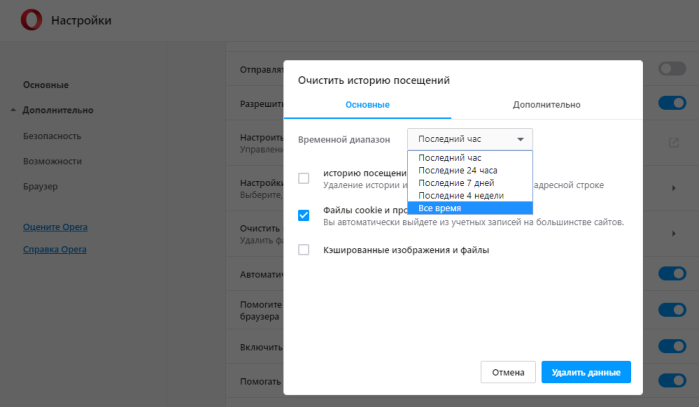Uncheck Файлы cookie checkbox

coord(304,215)
